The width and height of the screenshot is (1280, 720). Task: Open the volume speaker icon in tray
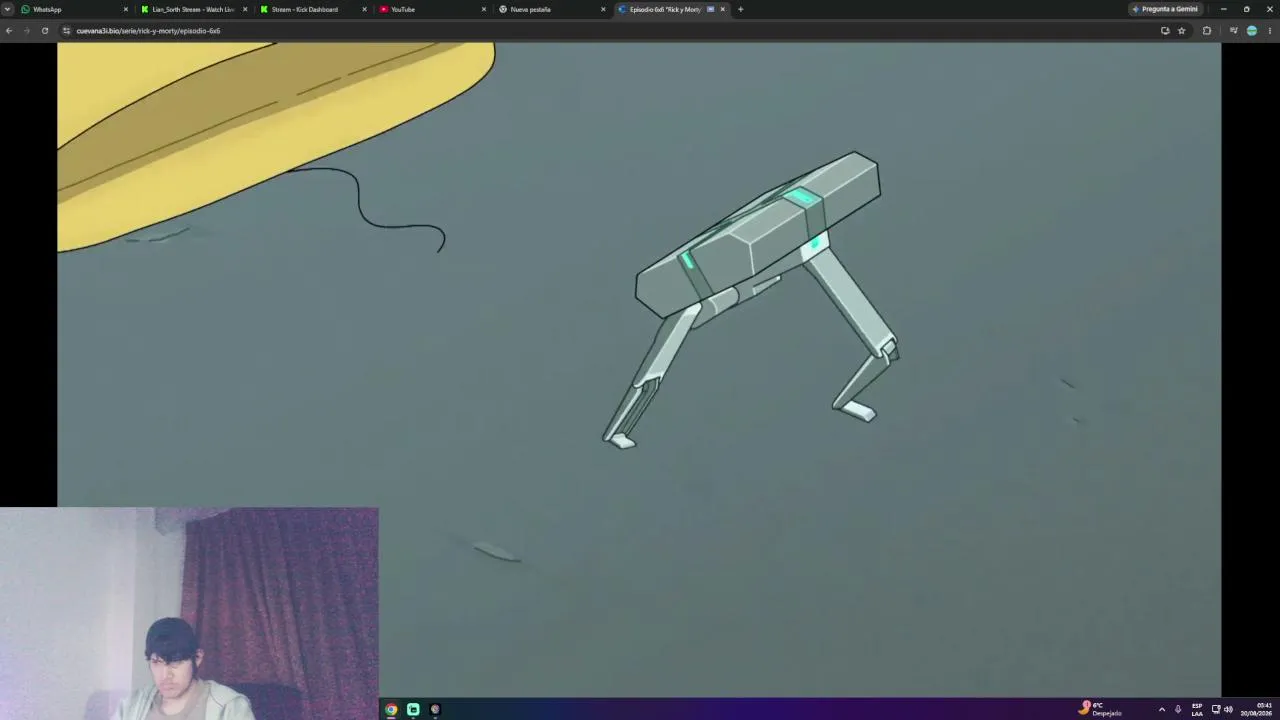click(x=1228, y=709)
